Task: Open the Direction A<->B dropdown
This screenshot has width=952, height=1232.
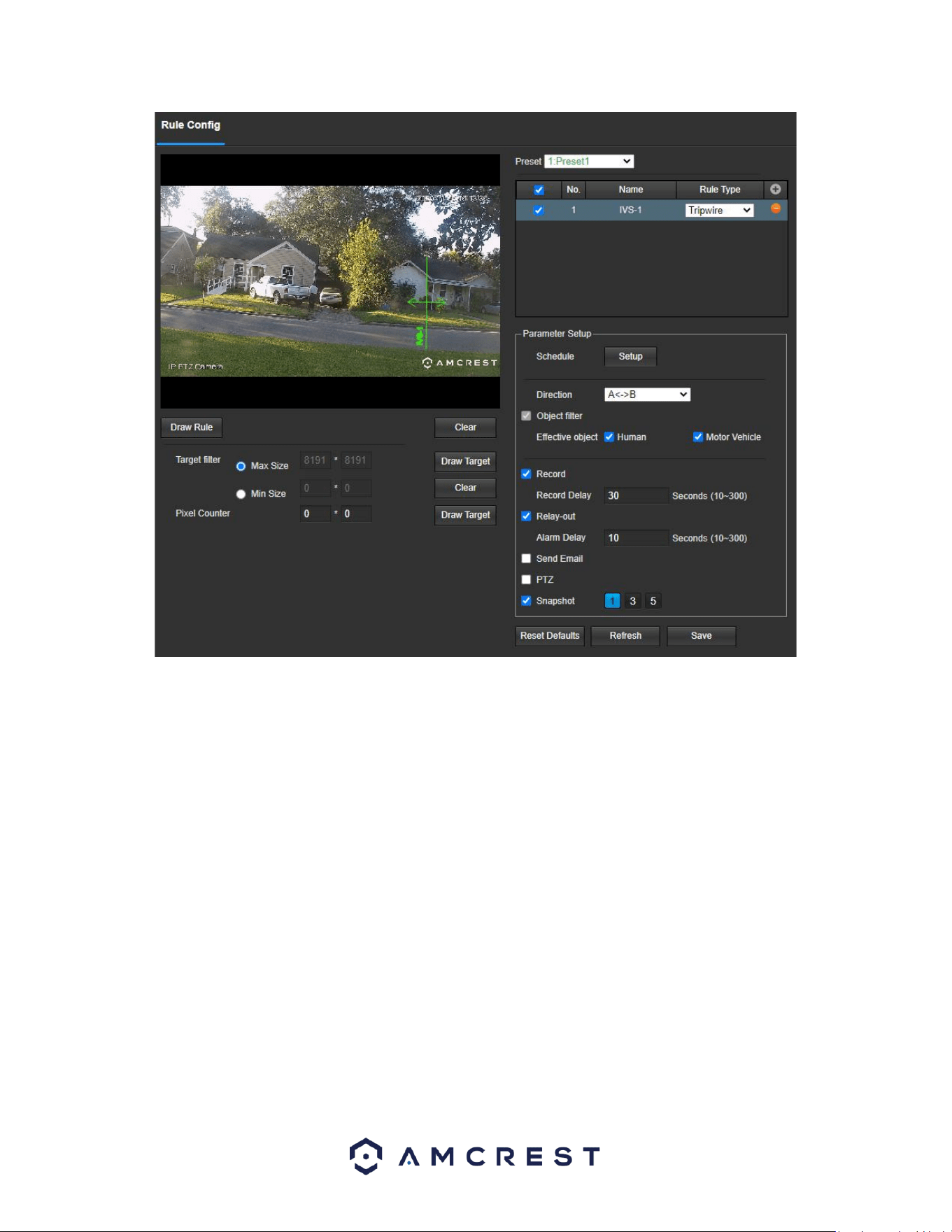Action: (647, 395)
